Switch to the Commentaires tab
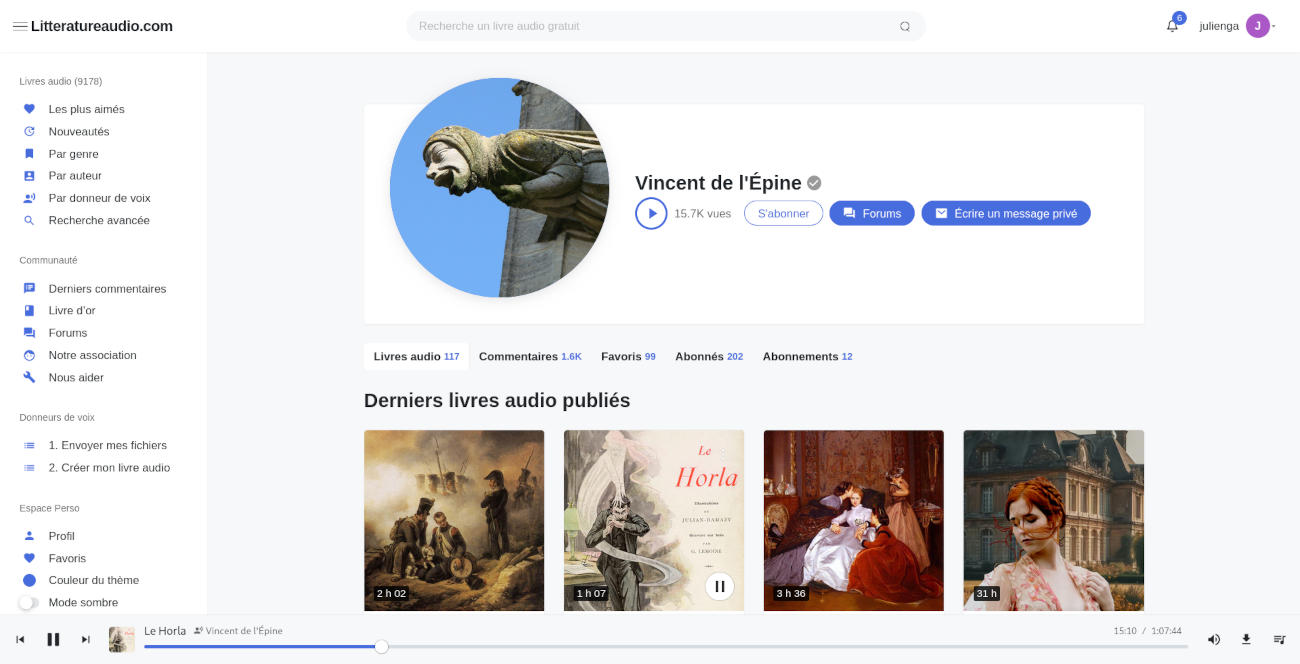The image size is (1300, 664). [x=529, y=357]
